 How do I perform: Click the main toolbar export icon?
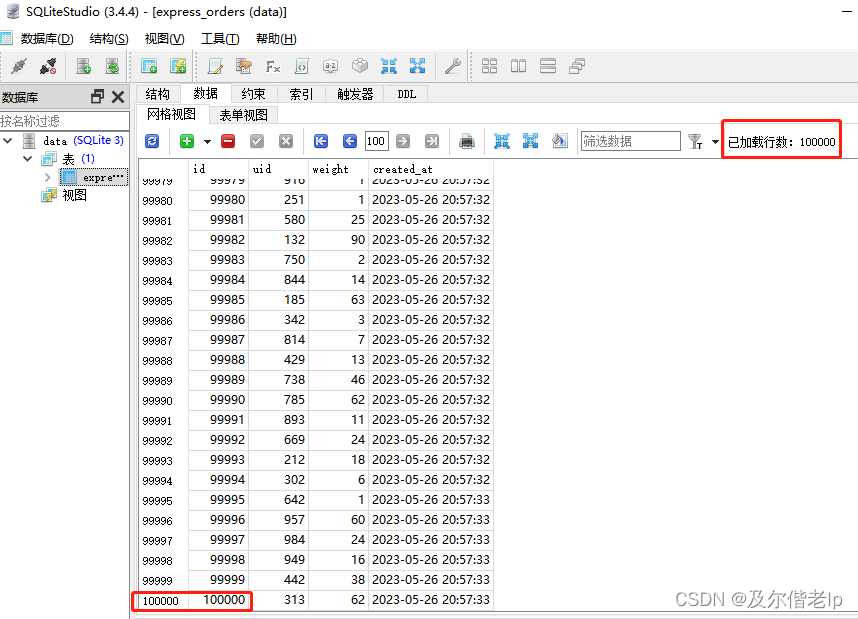coord(418,66)
